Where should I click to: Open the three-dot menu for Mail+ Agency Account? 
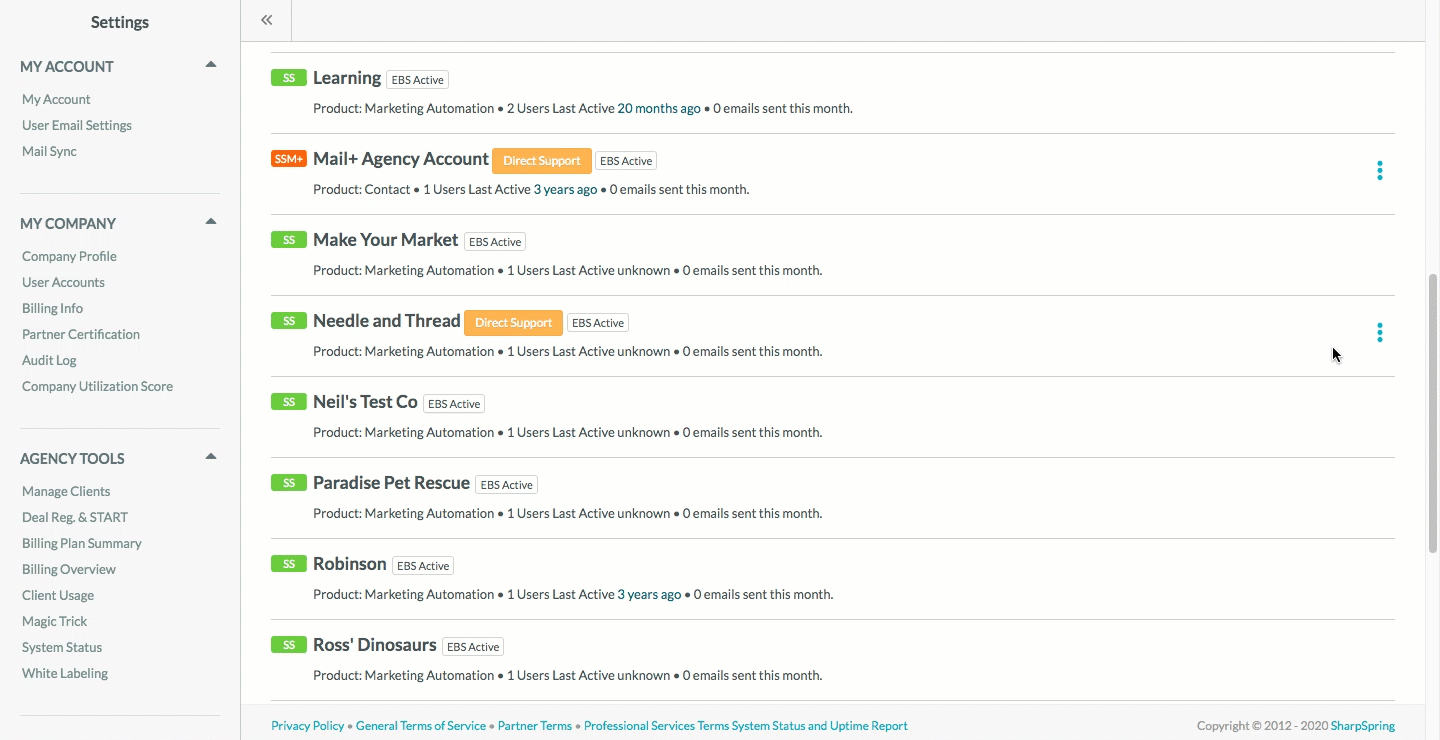pos(1379,171)
